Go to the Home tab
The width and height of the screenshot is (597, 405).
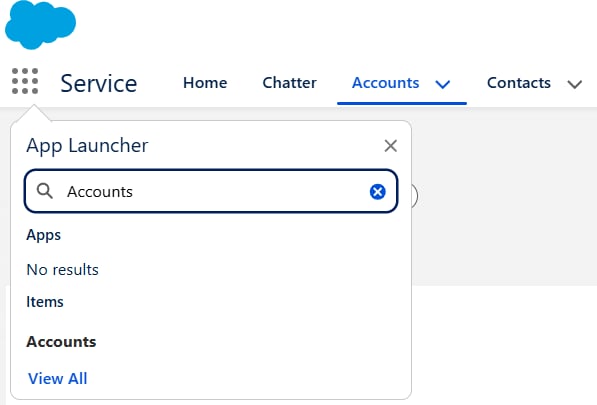tap(205, 83)
